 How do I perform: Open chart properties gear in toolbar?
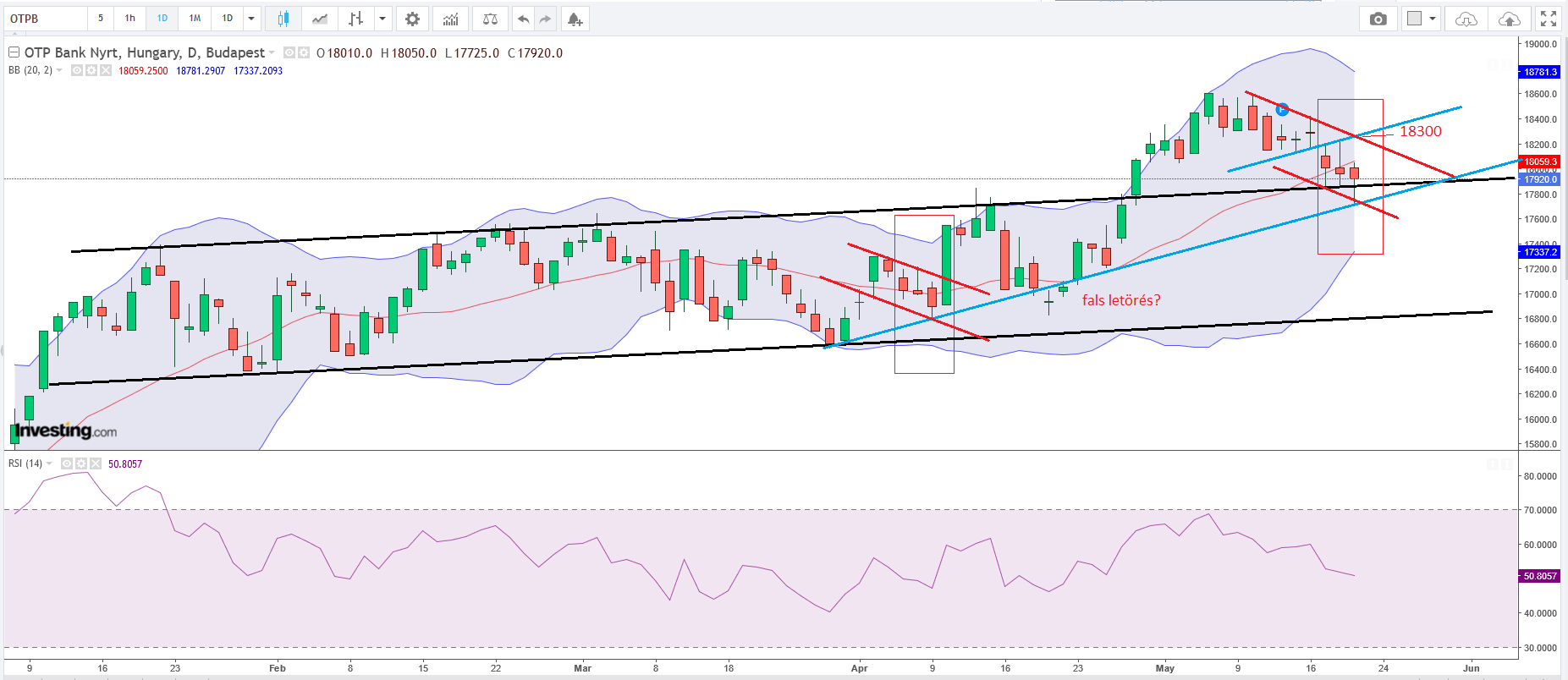point(412,19)
